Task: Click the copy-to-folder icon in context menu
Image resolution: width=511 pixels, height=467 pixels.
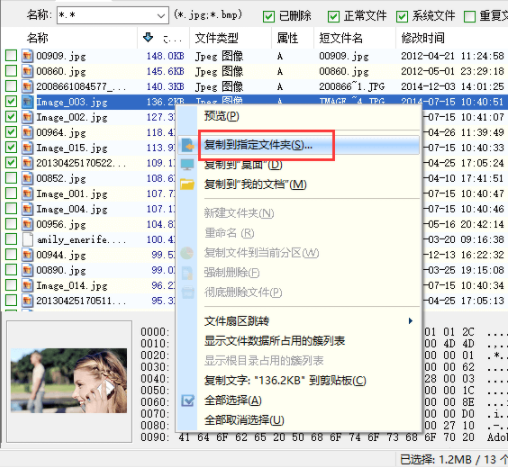Action: [x=187, y=145]
